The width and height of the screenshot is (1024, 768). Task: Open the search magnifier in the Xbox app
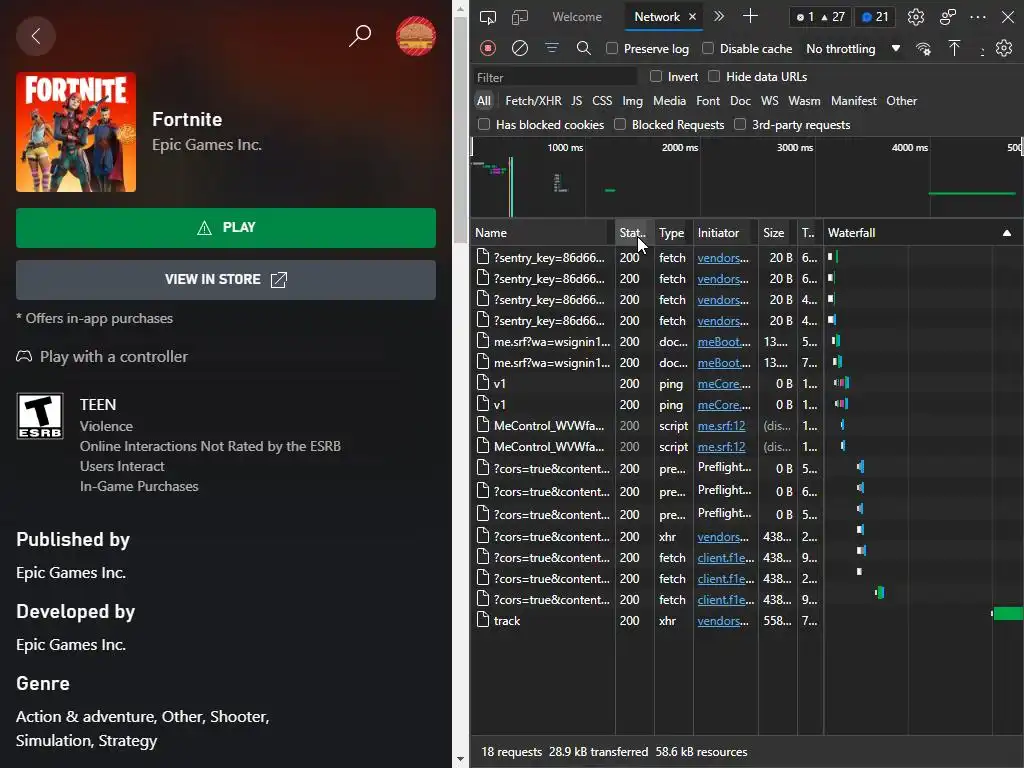[x=359, y=36]
